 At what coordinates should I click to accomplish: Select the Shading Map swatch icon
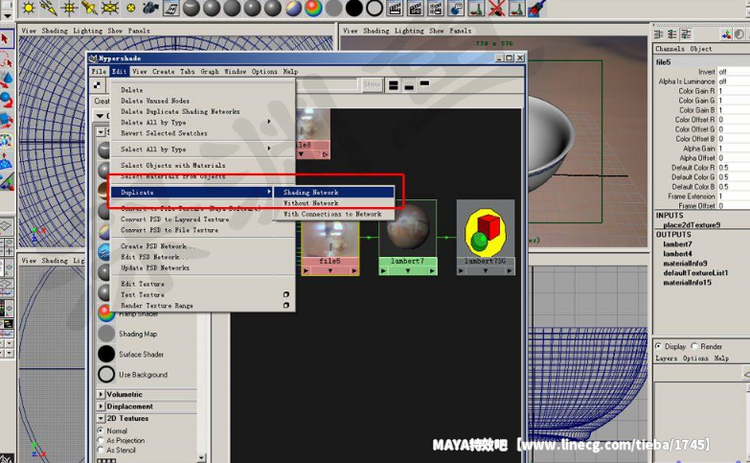(106, 334)
